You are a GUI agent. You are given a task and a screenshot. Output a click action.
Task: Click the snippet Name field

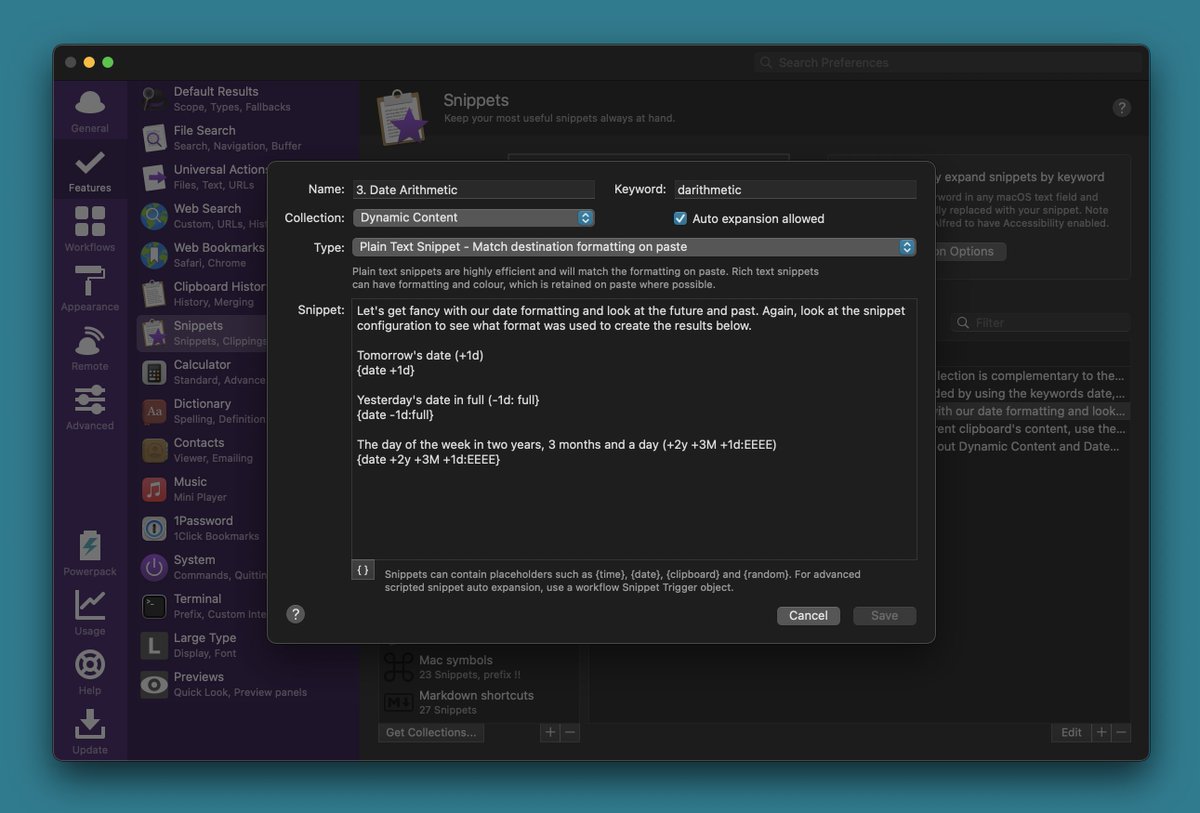tap(473, 190)
